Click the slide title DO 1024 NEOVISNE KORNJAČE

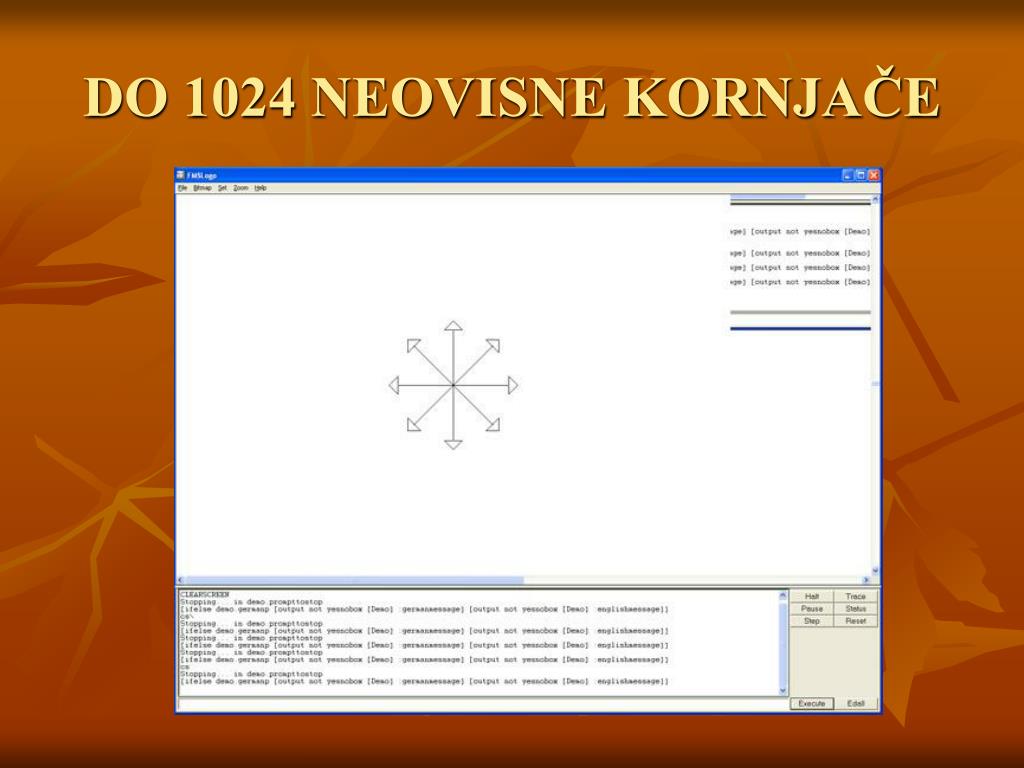coord(512,98)
